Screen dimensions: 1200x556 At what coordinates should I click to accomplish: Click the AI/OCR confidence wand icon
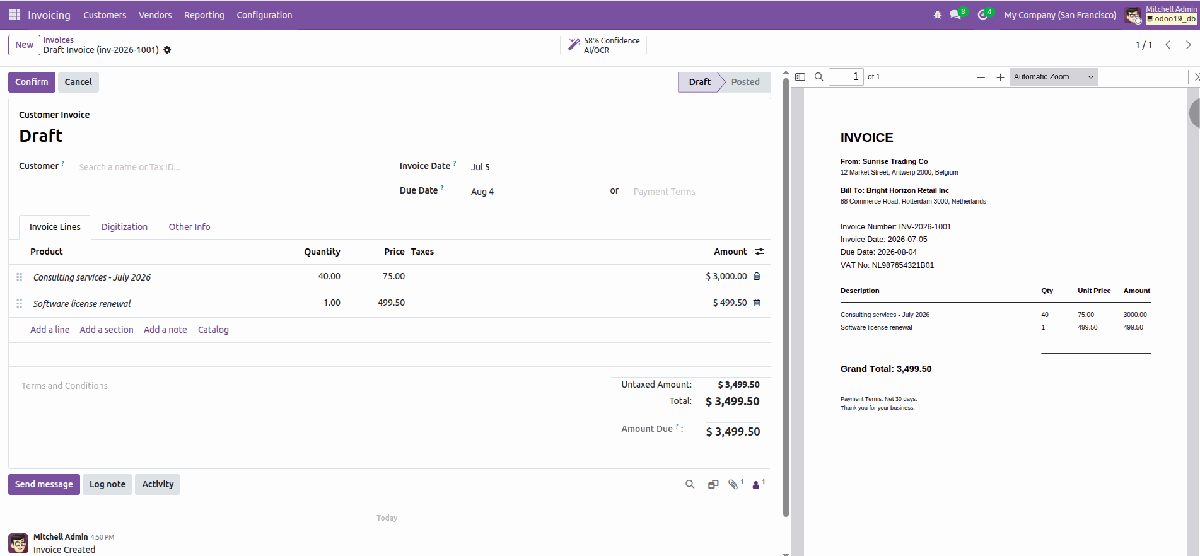coord(573,45)
